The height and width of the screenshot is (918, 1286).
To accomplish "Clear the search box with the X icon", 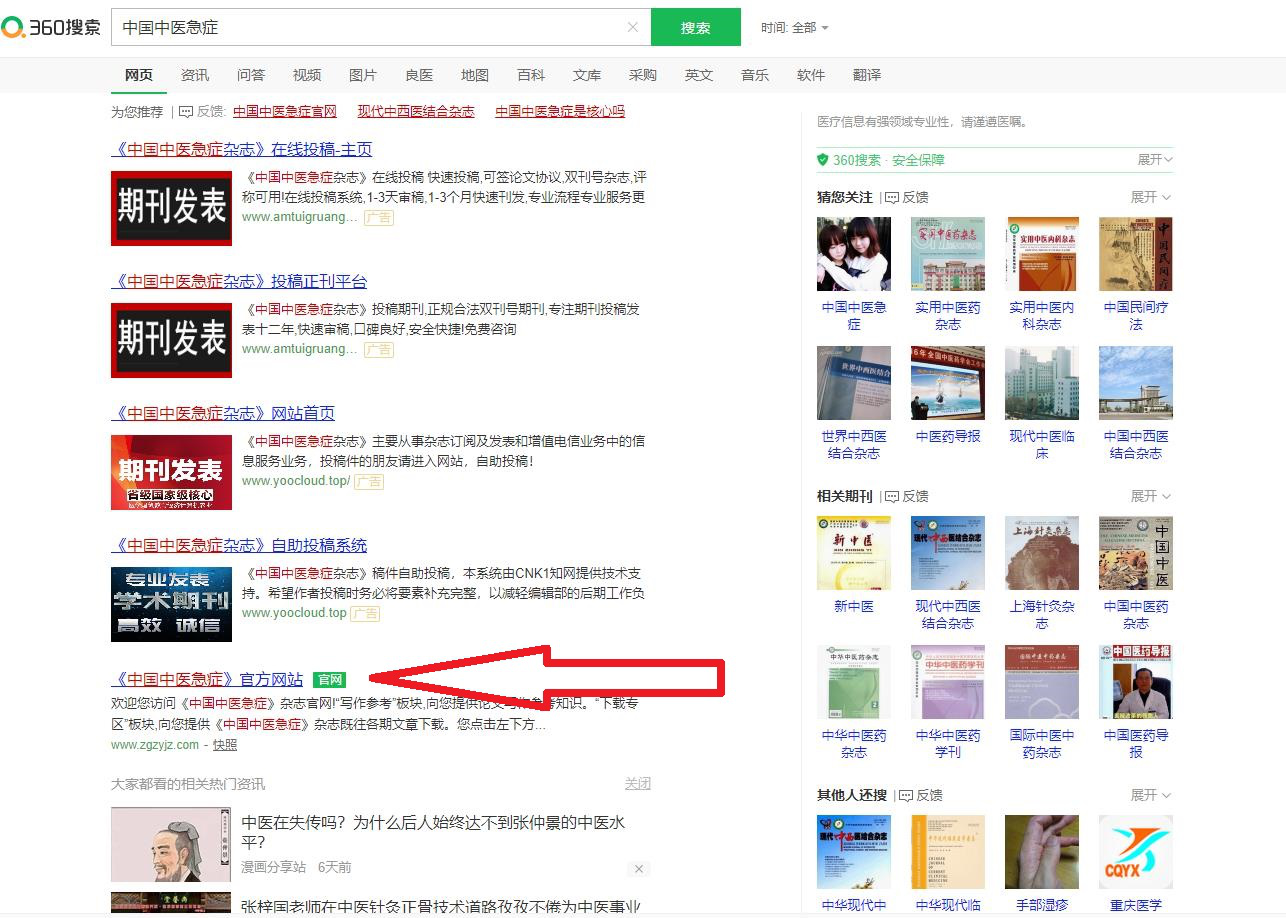I will [x=632, y=27].
